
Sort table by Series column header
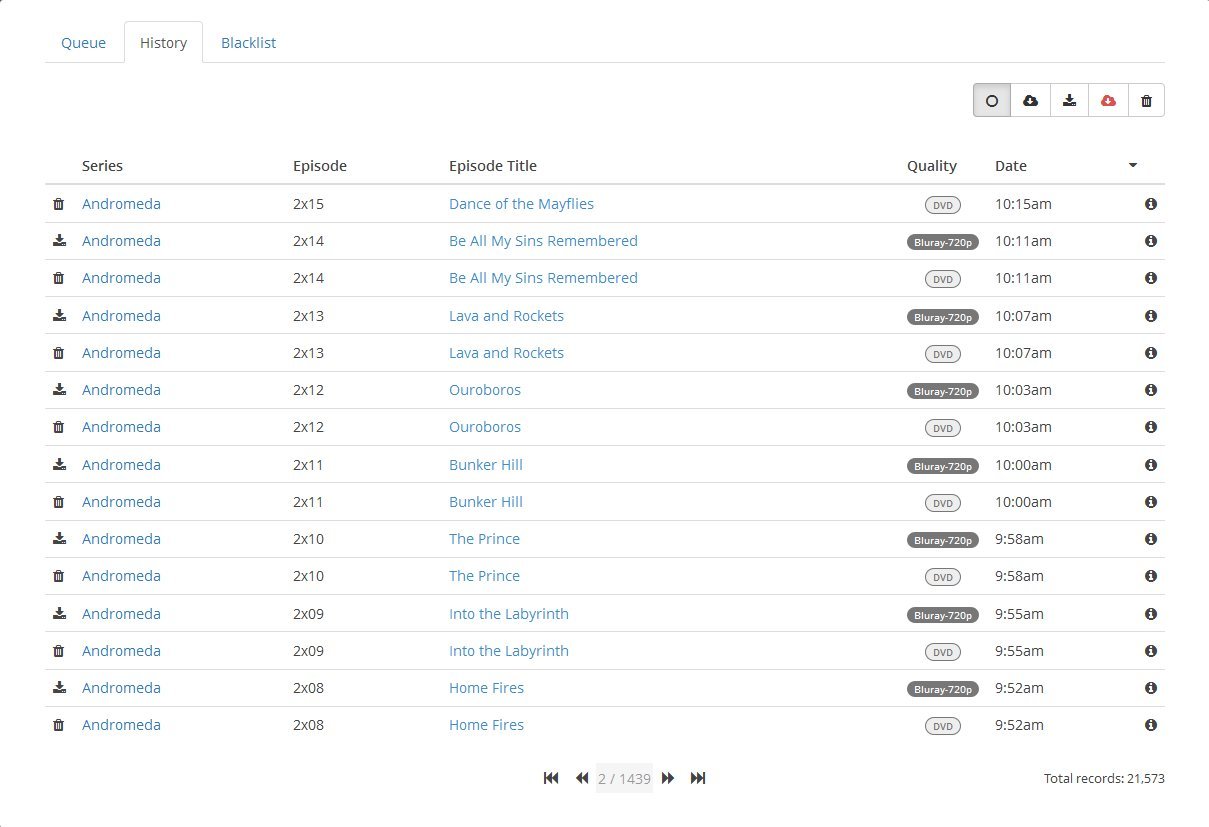(x=103, y=166)
